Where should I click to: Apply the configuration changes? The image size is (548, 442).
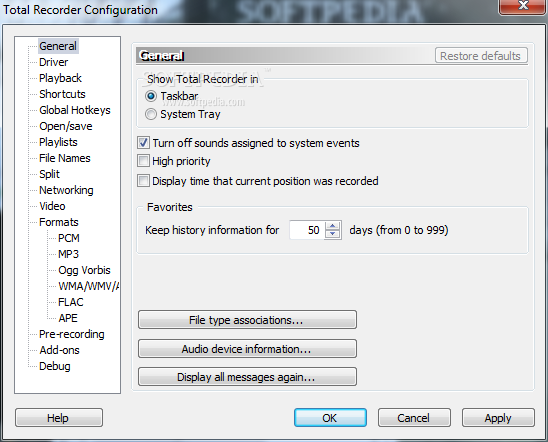click(498, 418)
